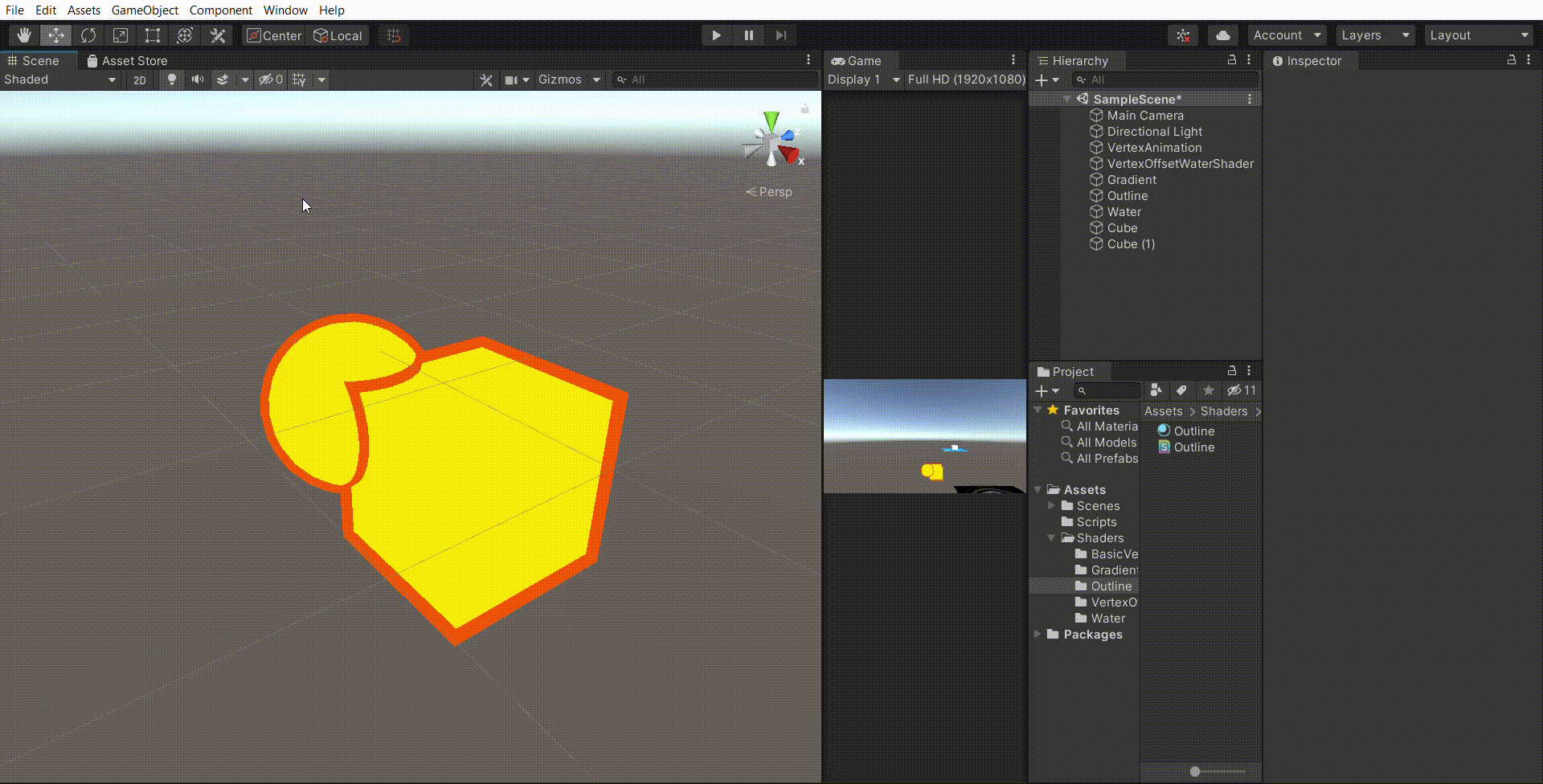Search project by label

coord(1181,390)
